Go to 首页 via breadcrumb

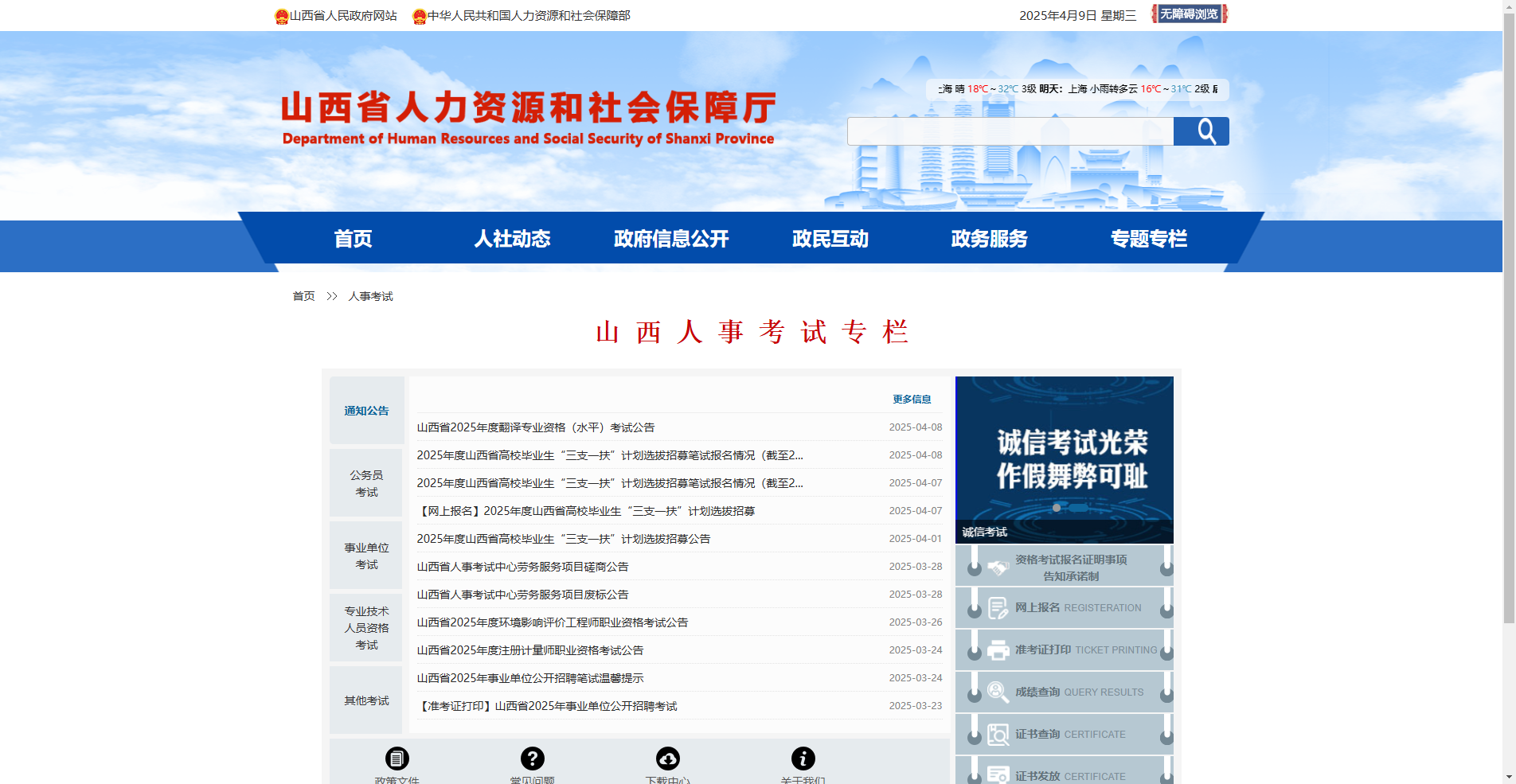pos(303,296)
